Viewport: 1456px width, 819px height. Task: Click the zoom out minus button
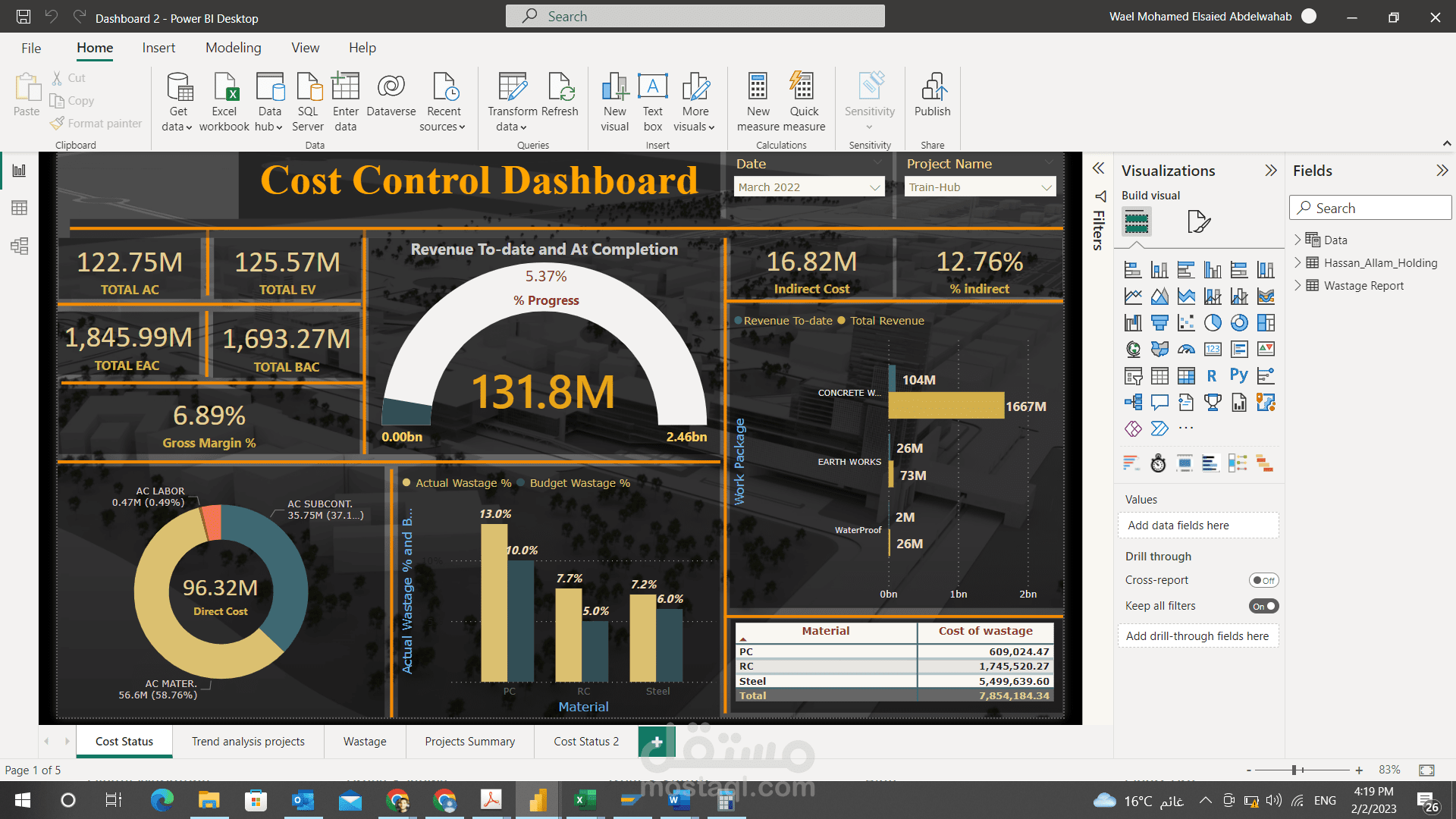coord(1248,770)
